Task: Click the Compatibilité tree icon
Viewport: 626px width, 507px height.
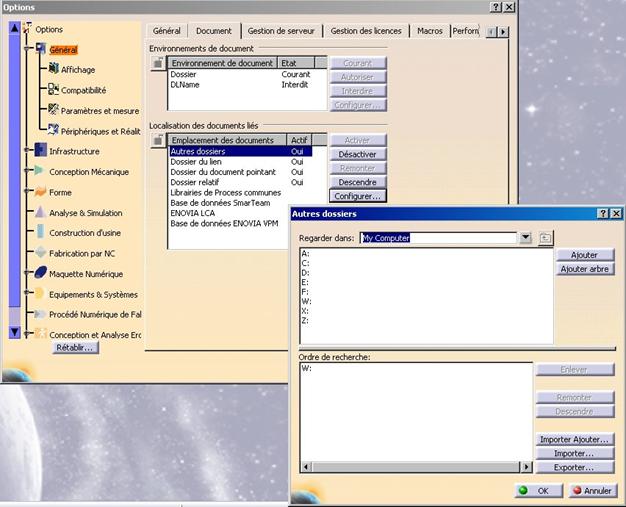Action: click(x=53, y=90)
